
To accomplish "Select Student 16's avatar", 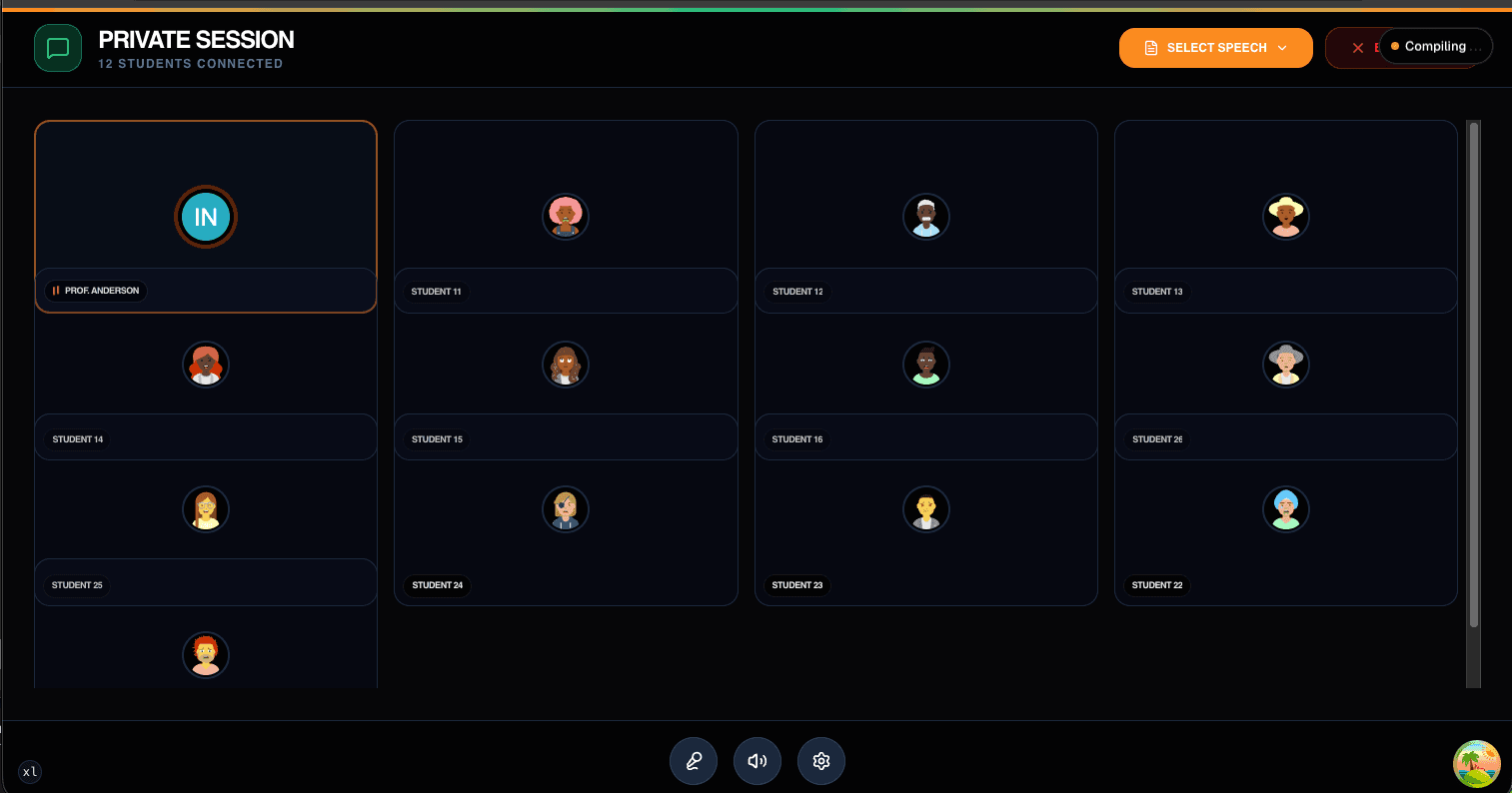I will (x=926, y=365).
